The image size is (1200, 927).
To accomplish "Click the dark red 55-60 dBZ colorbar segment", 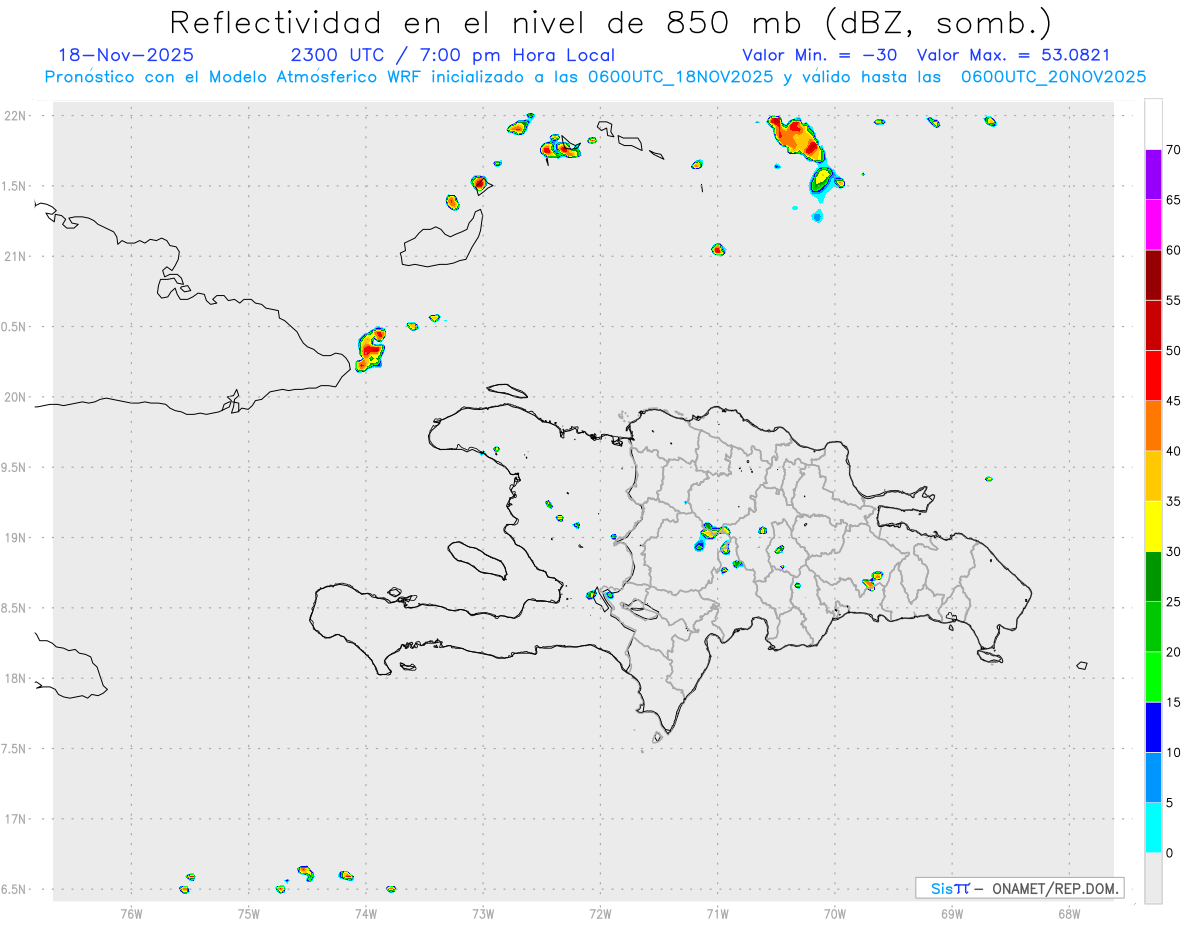I will tap(1153, 275).
